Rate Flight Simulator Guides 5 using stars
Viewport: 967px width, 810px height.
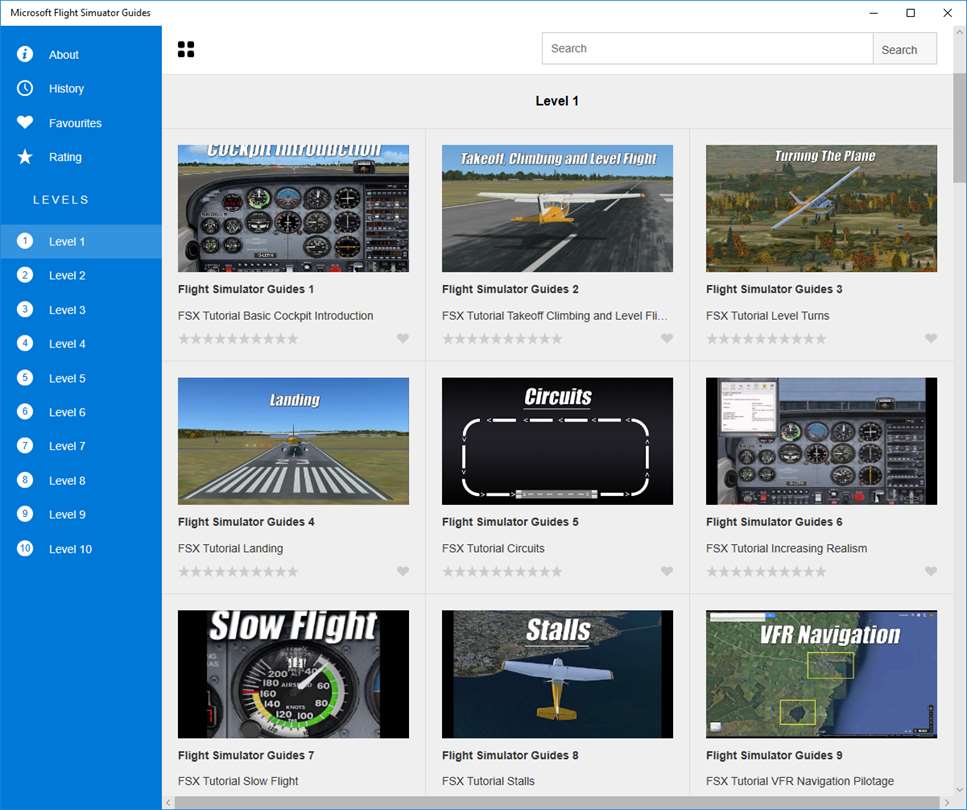pyautogui.click(x=502, y=571)
